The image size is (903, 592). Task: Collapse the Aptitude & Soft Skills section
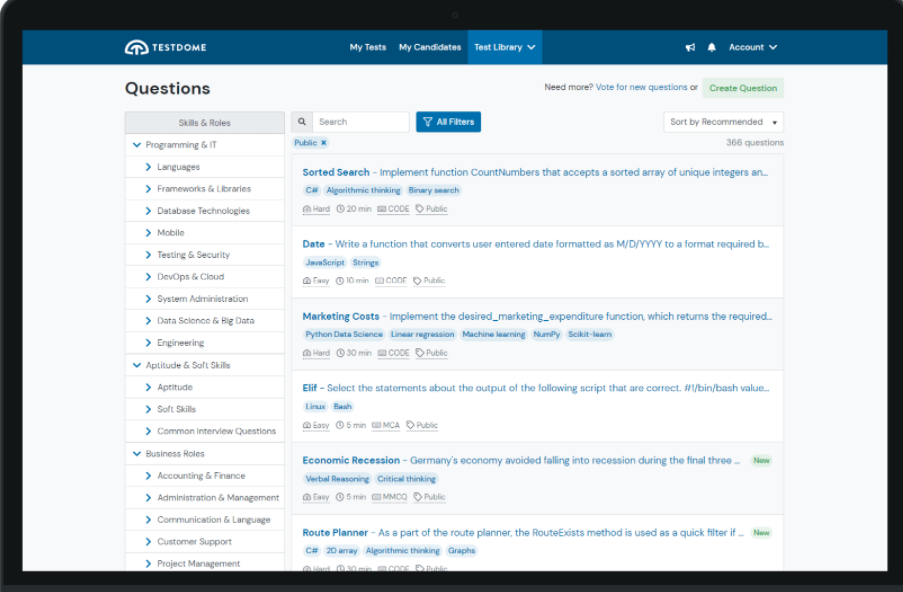136,365
